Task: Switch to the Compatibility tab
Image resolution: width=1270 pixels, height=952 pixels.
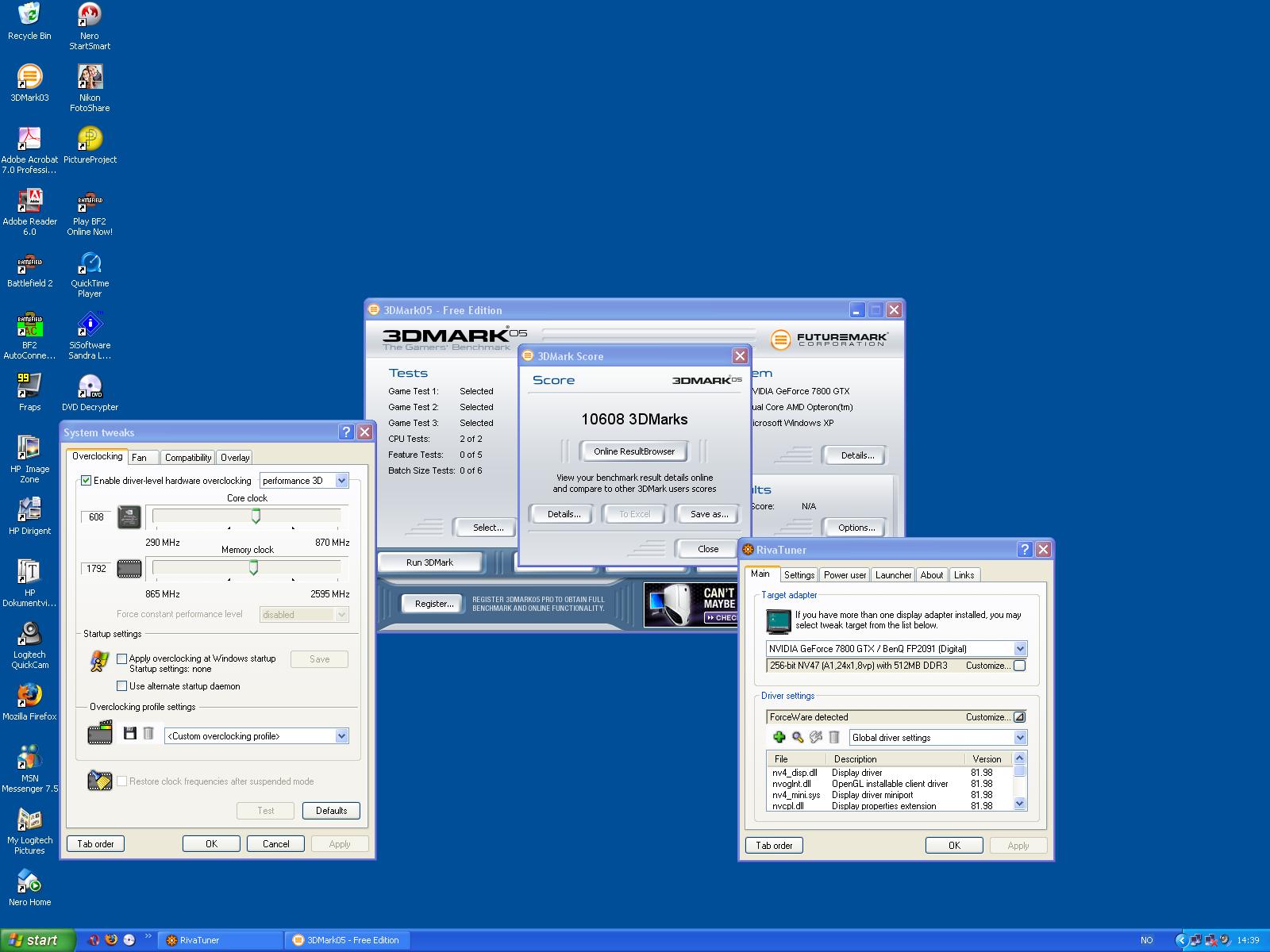Action: click(x=188, y=458)
